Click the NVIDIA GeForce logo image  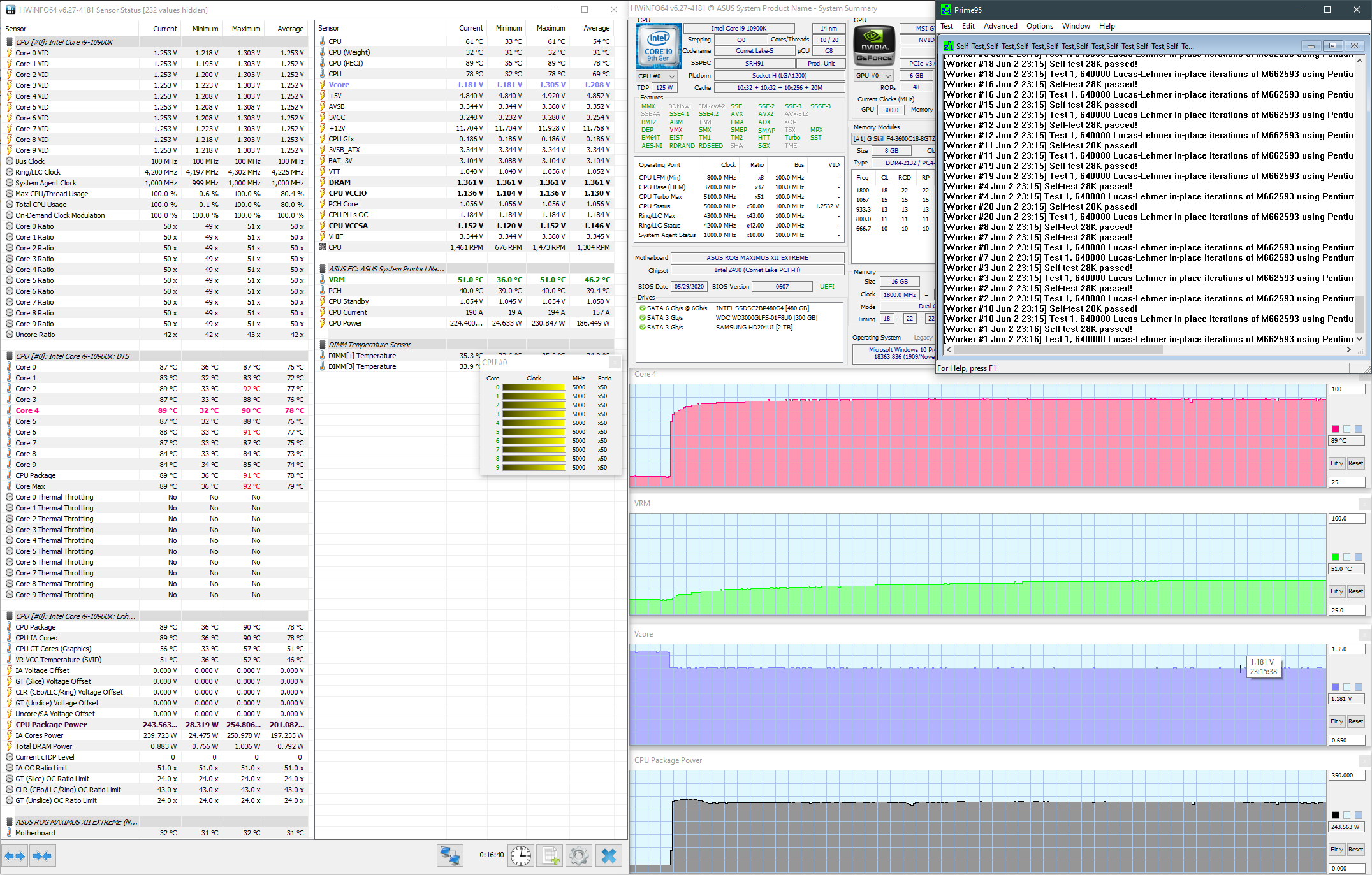874,47
